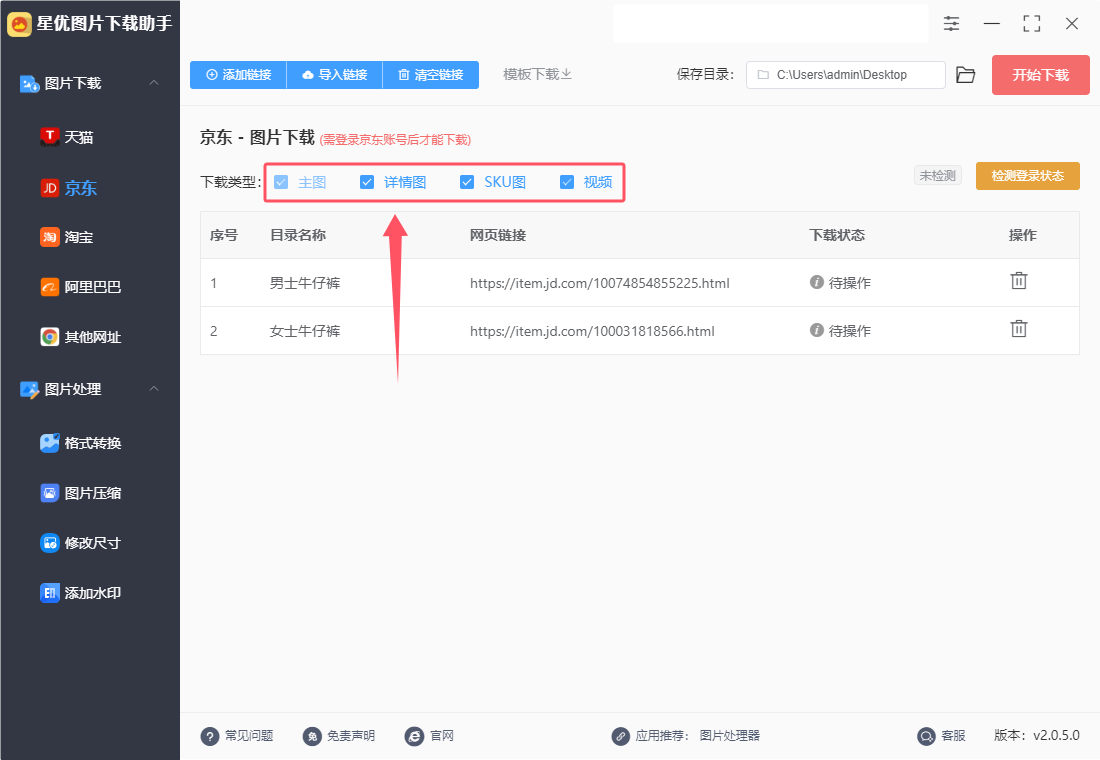Click the 京东 JD icon in sidebar
This screenshot has width=1100, height=760.
coord(49,187)
